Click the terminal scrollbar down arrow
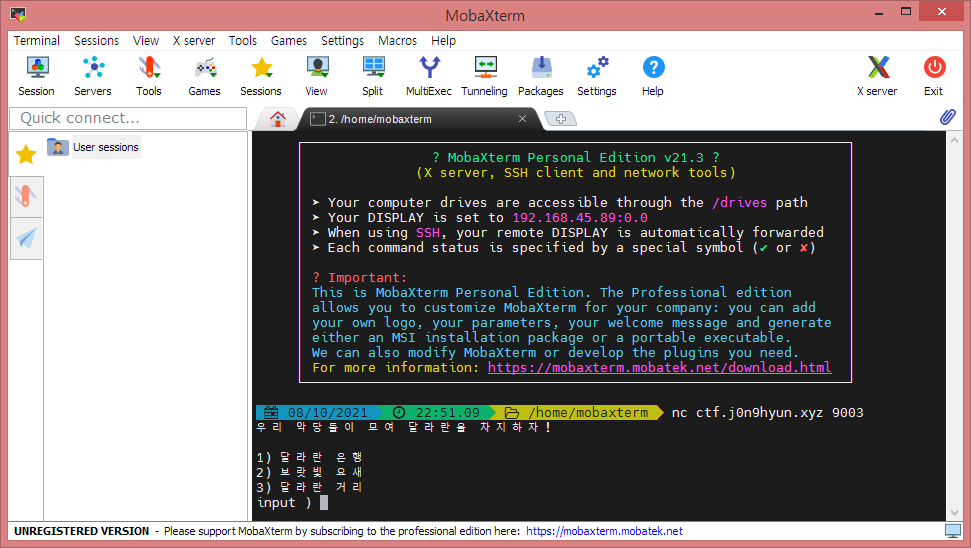 pos(954,513)
